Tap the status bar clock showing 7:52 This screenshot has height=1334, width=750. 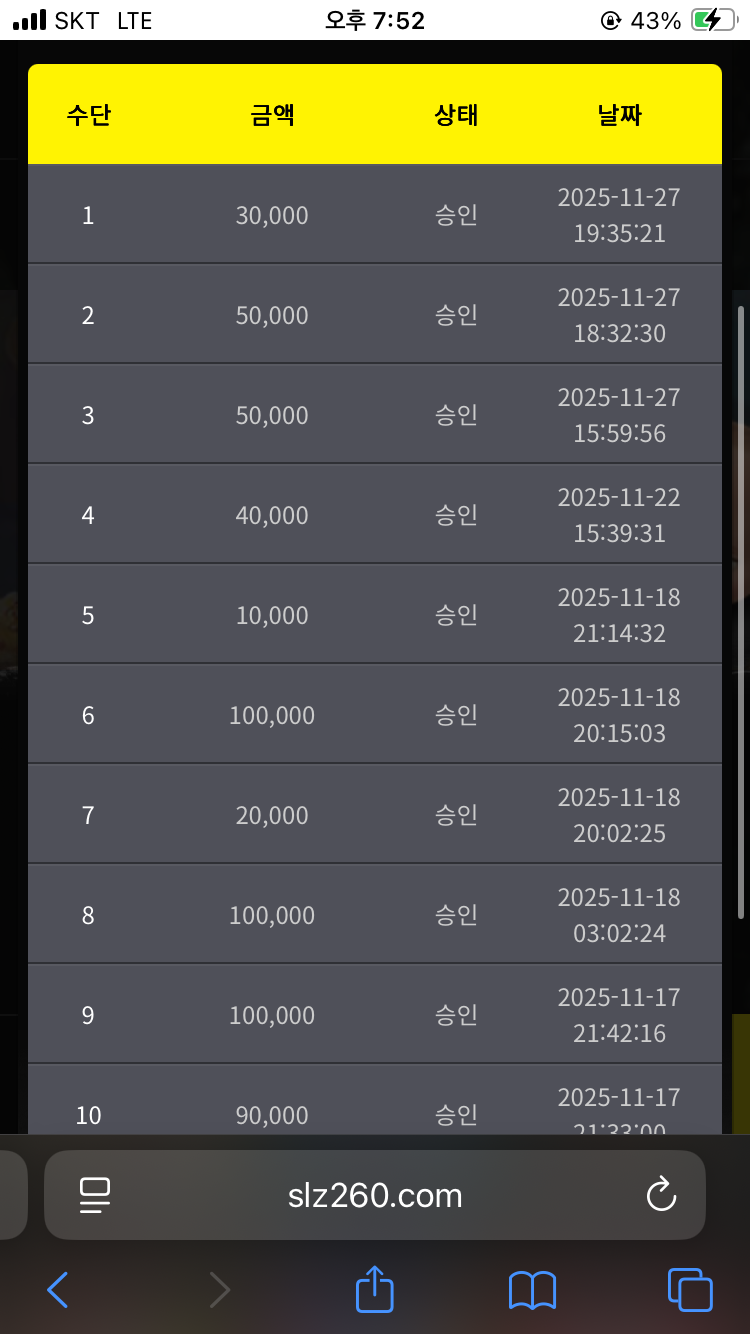tap(375, 20)
